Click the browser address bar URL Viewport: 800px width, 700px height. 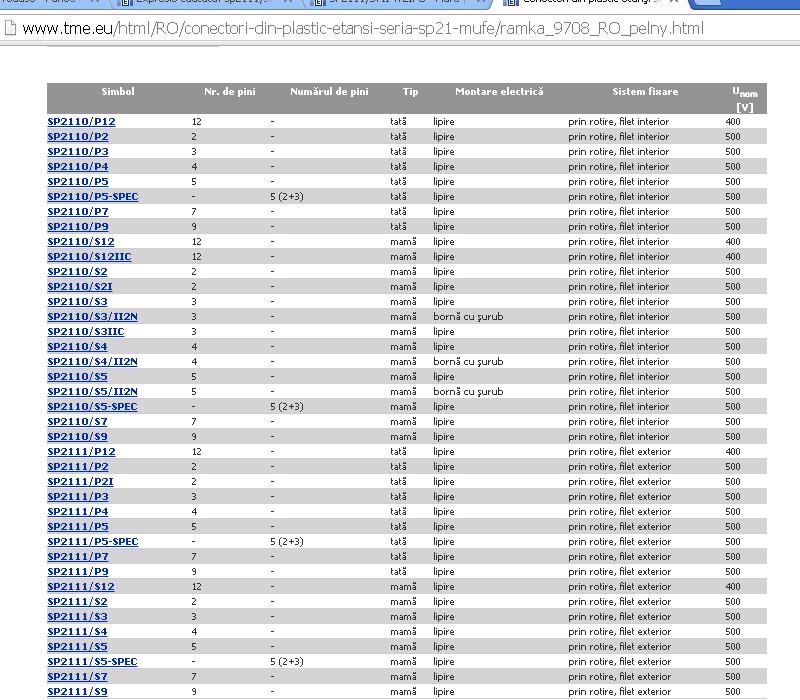click(x=363, y=28)
